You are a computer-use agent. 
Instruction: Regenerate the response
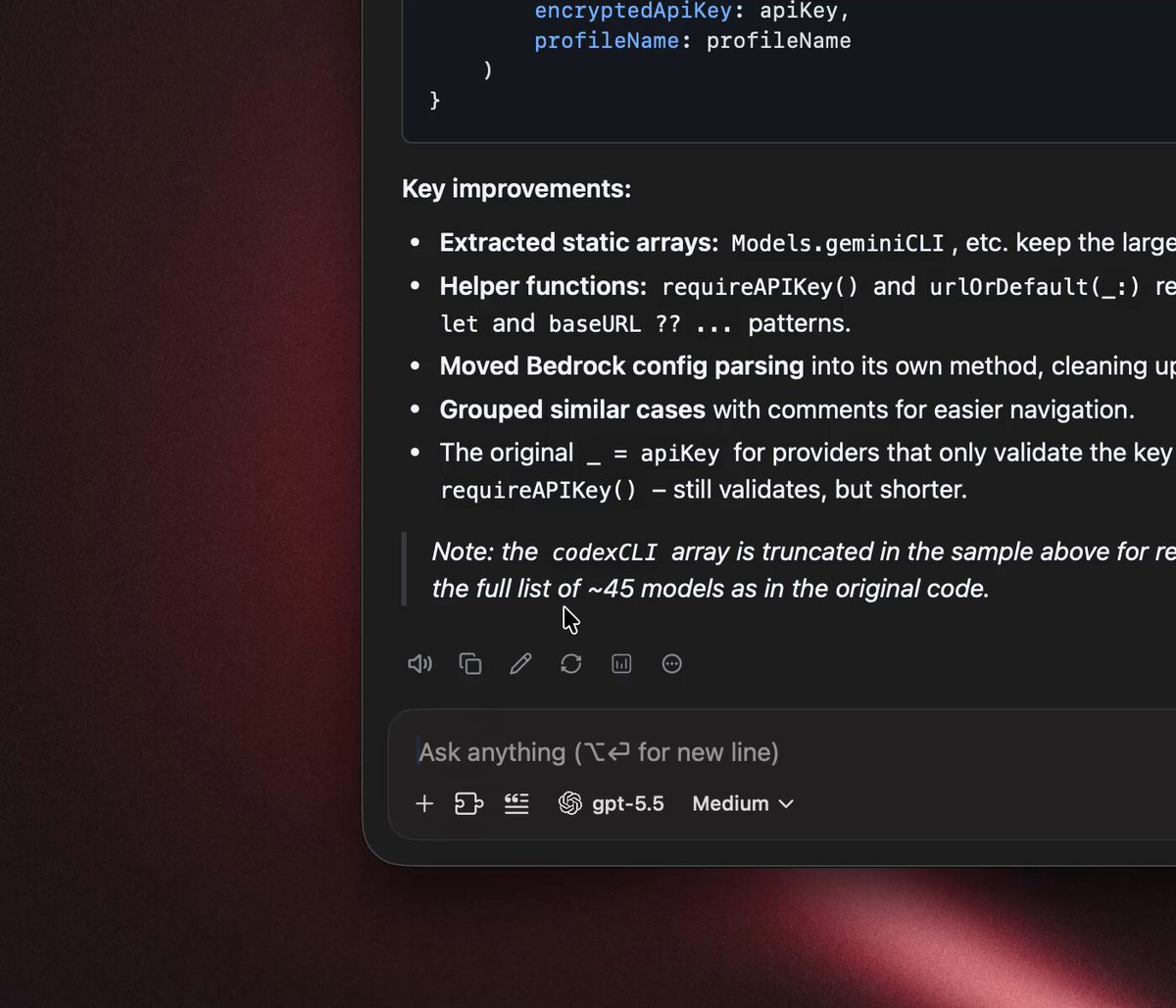pyautogui.click(x=571, y=664)
